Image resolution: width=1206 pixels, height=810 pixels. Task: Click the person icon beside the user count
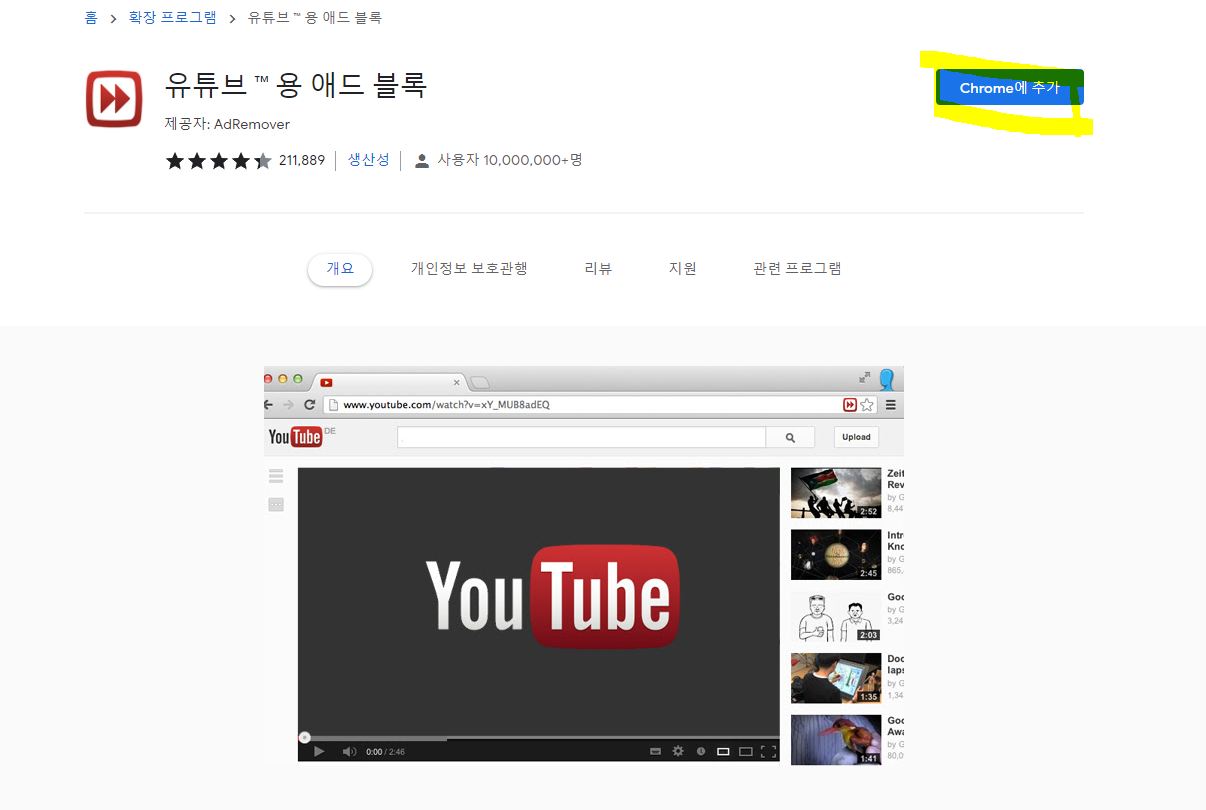pyautogui.click(x=422, y=160)
